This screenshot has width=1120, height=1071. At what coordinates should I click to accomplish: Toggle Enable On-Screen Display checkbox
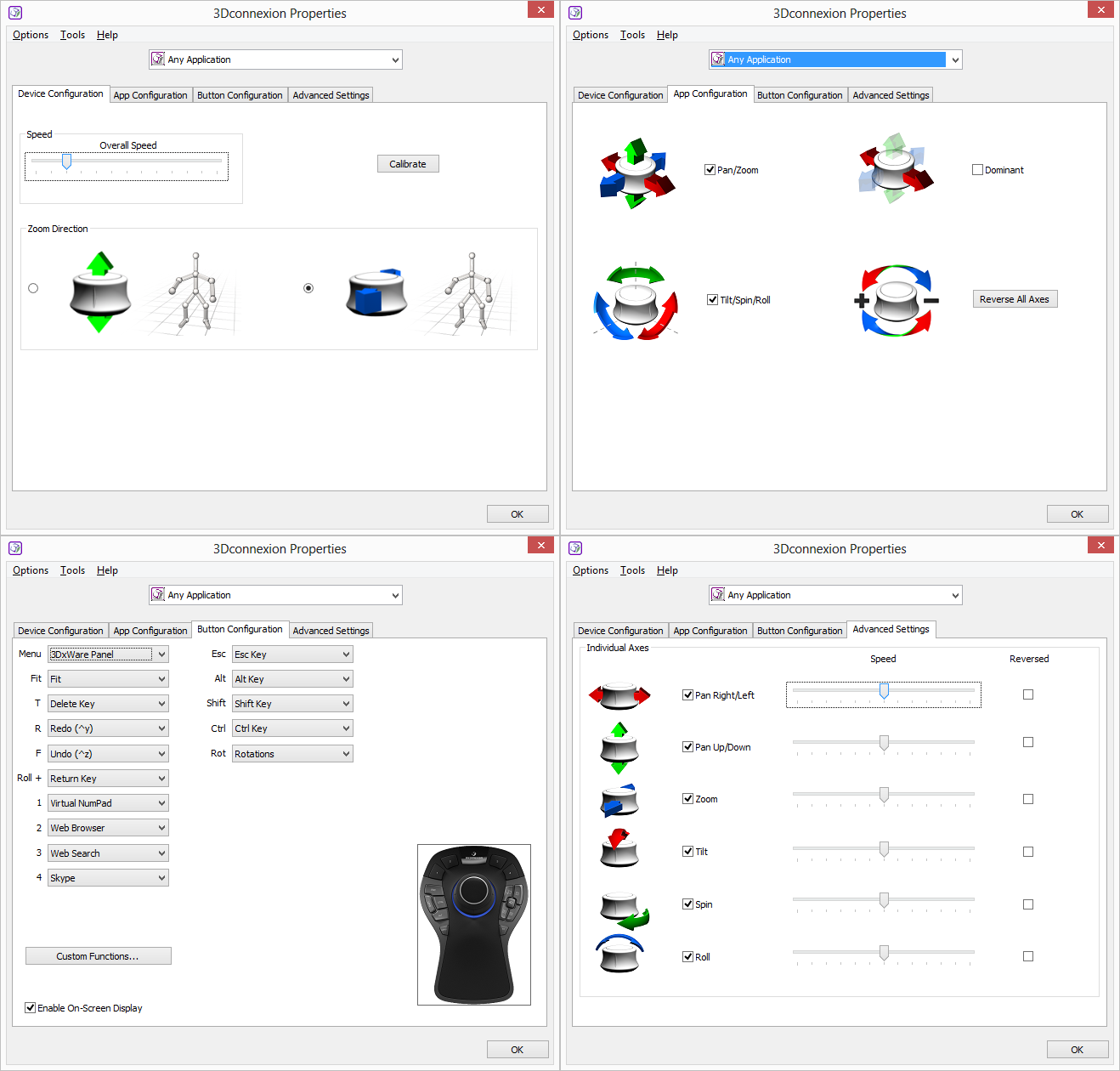[x=31, y=1008]
